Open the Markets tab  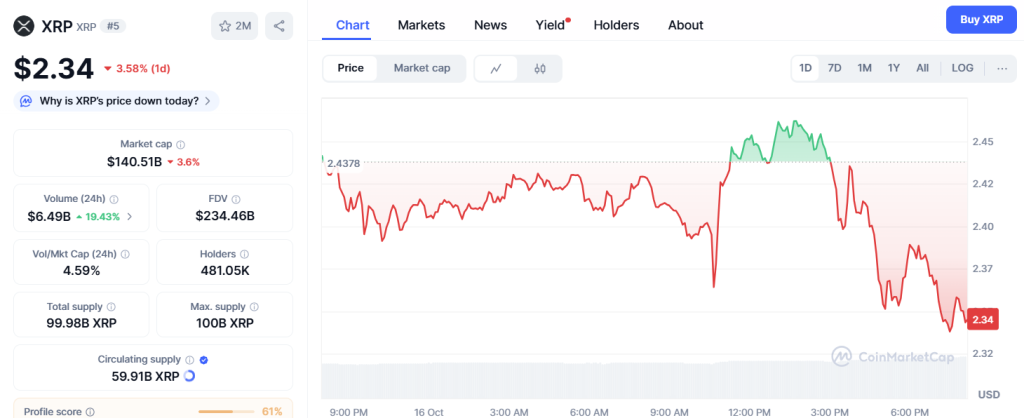[x=421, y=25]
